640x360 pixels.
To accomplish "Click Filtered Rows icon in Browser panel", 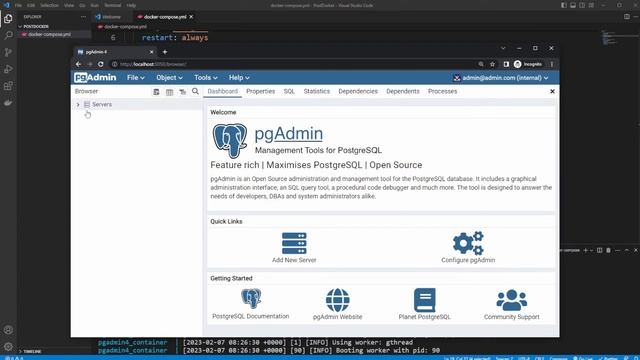I will pyautogui.click(x=182, y=92).
